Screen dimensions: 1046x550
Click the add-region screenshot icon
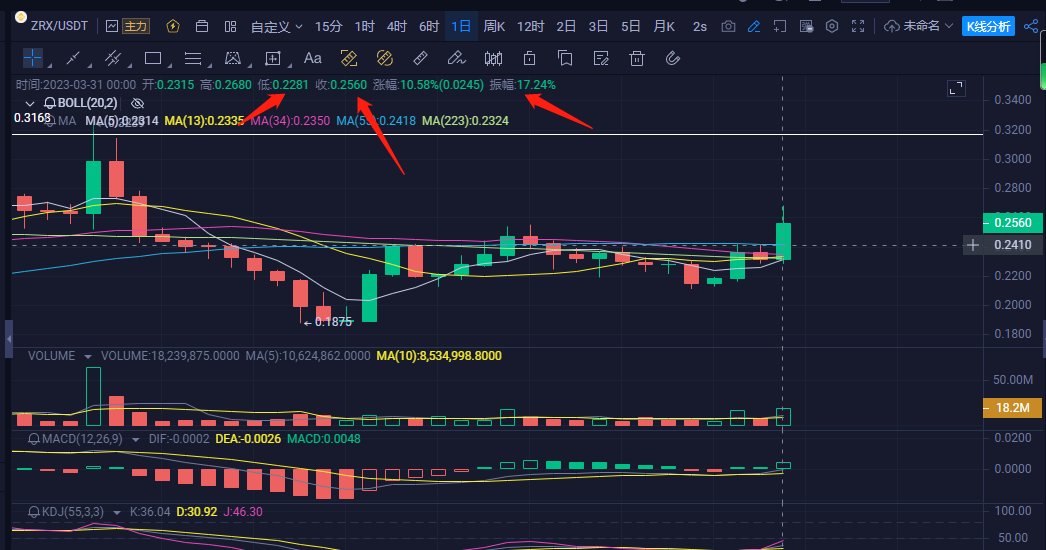779,26
